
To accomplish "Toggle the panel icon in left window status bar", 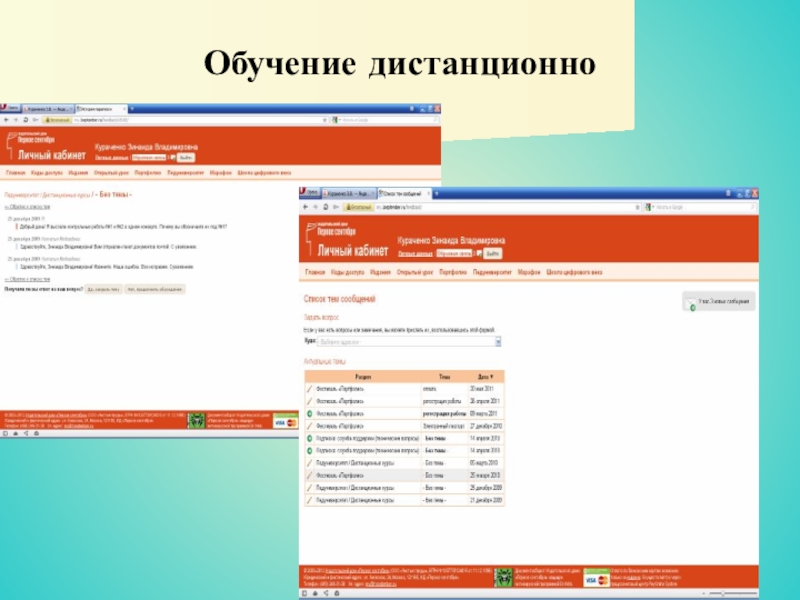I will click(x=5, y=434).
